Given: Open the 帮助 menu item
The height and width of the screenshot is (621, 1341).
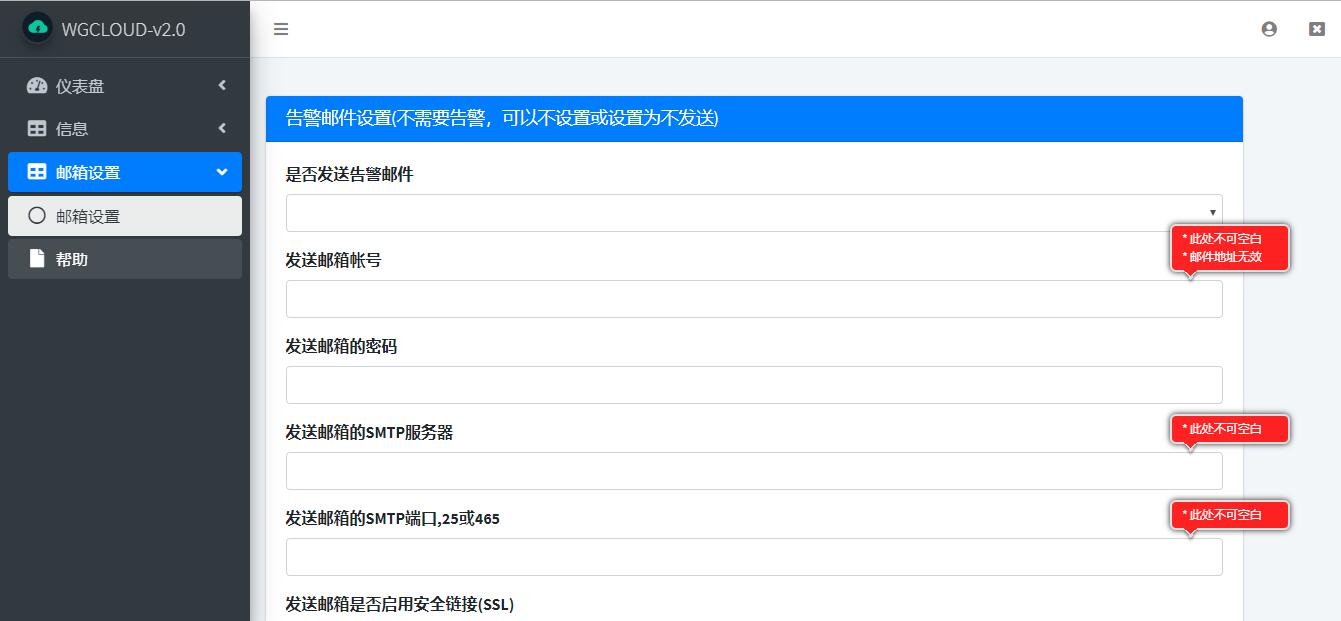Looking at the screenshot, I should pyautogui.click(x=125, y=259).
